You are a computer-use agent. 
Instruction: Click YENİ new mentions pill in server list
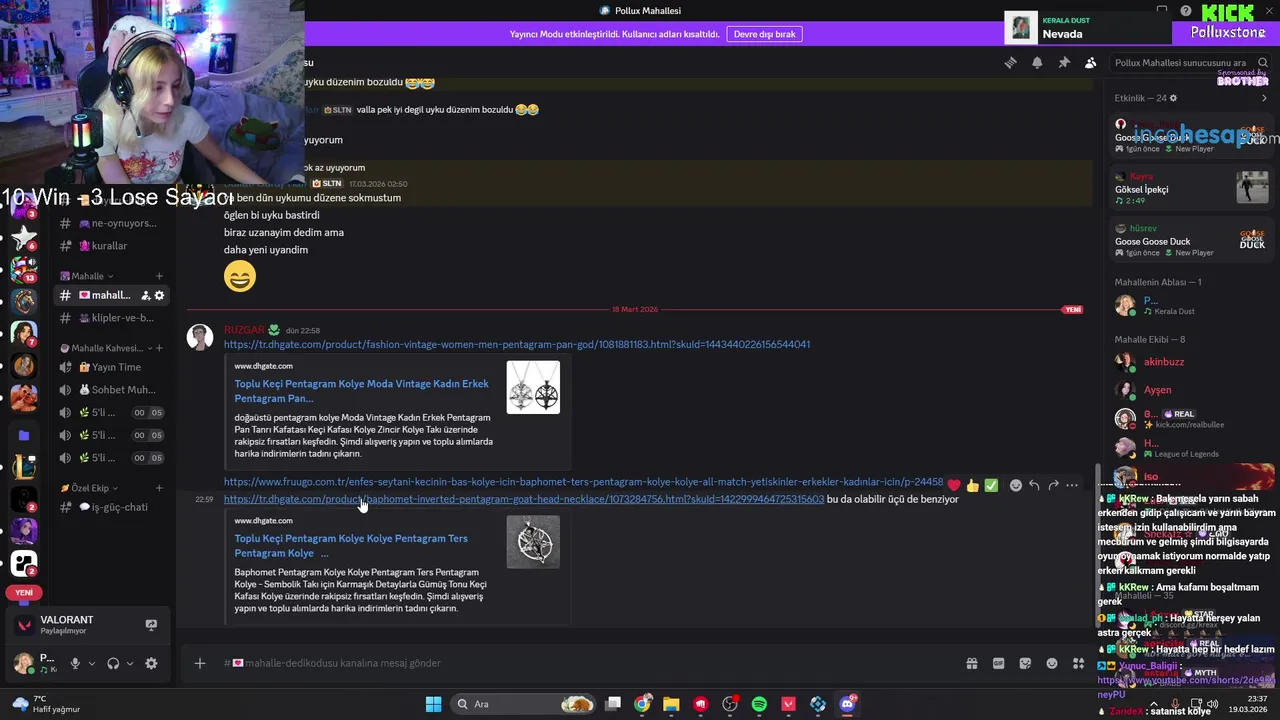(24, 592)
